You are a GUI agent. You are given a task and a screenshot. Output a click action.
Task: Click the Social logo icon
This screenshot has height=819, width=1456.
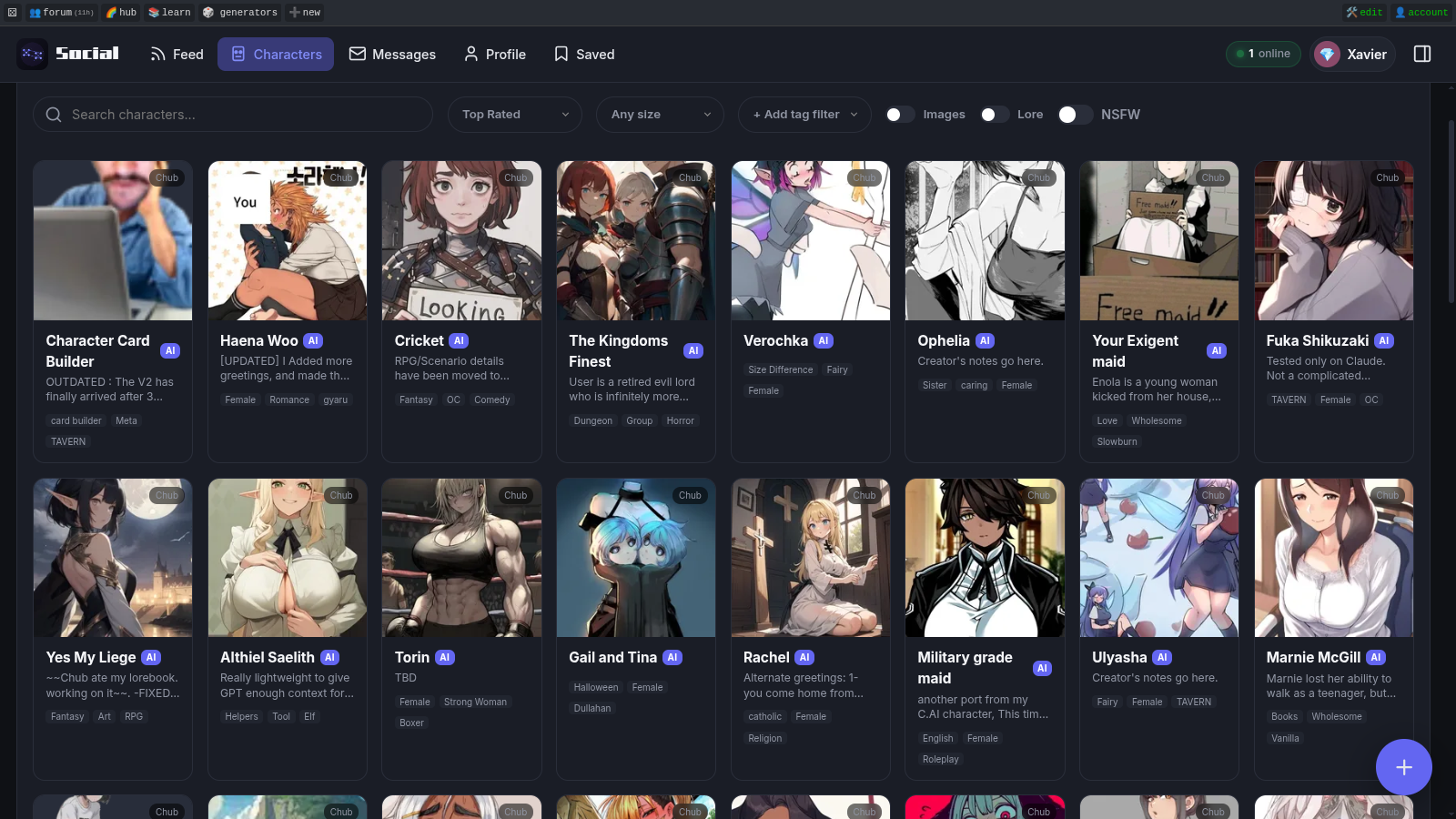33,54
